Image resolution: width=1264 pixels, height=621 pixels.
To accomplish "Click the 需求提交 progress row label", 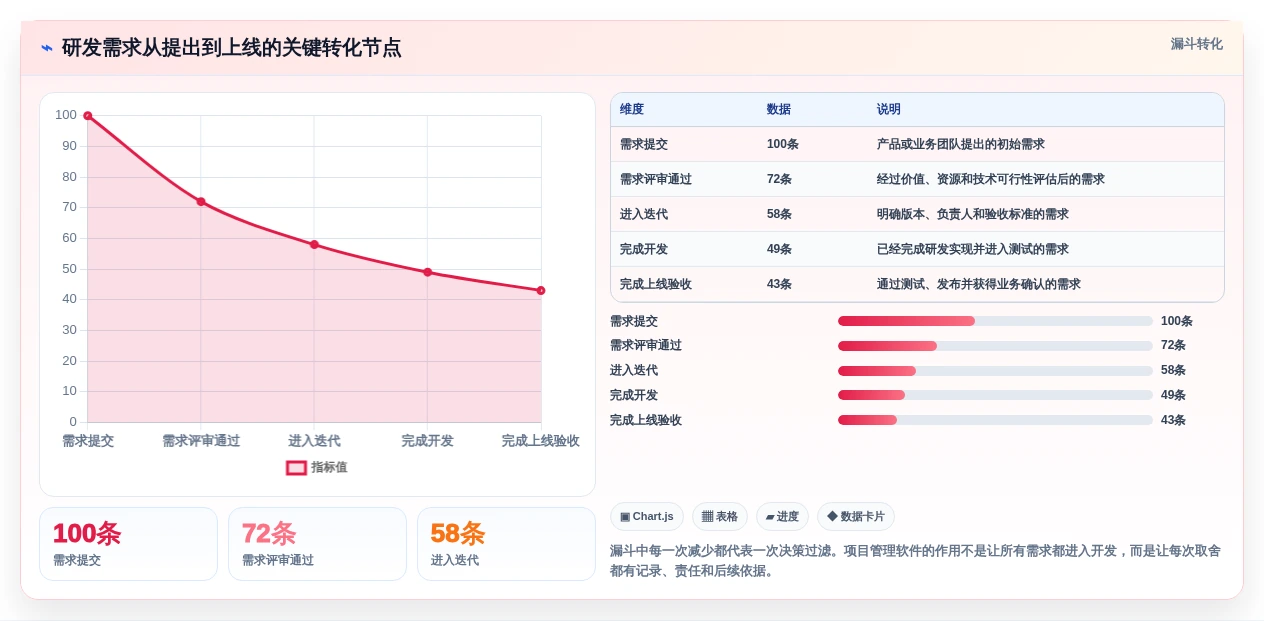I will [x=634, y=321].
